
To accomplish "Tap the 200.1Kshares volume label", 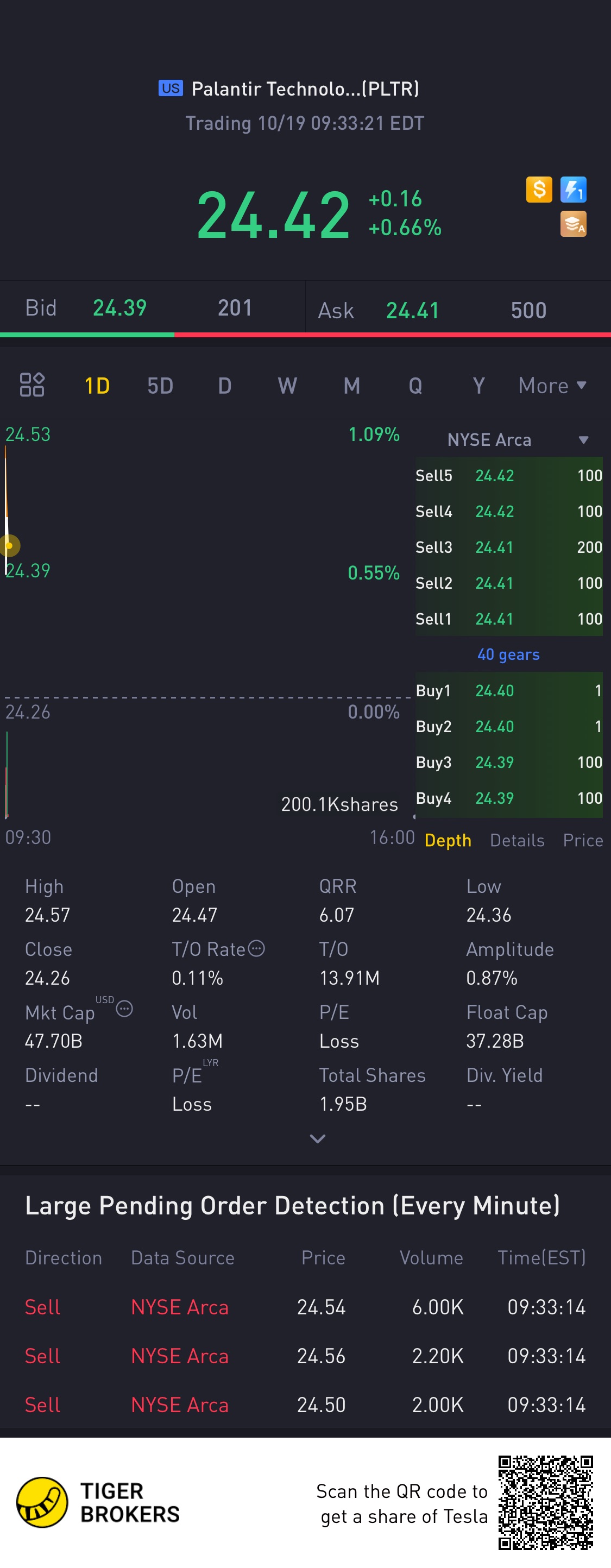I will tap(339, 804).
